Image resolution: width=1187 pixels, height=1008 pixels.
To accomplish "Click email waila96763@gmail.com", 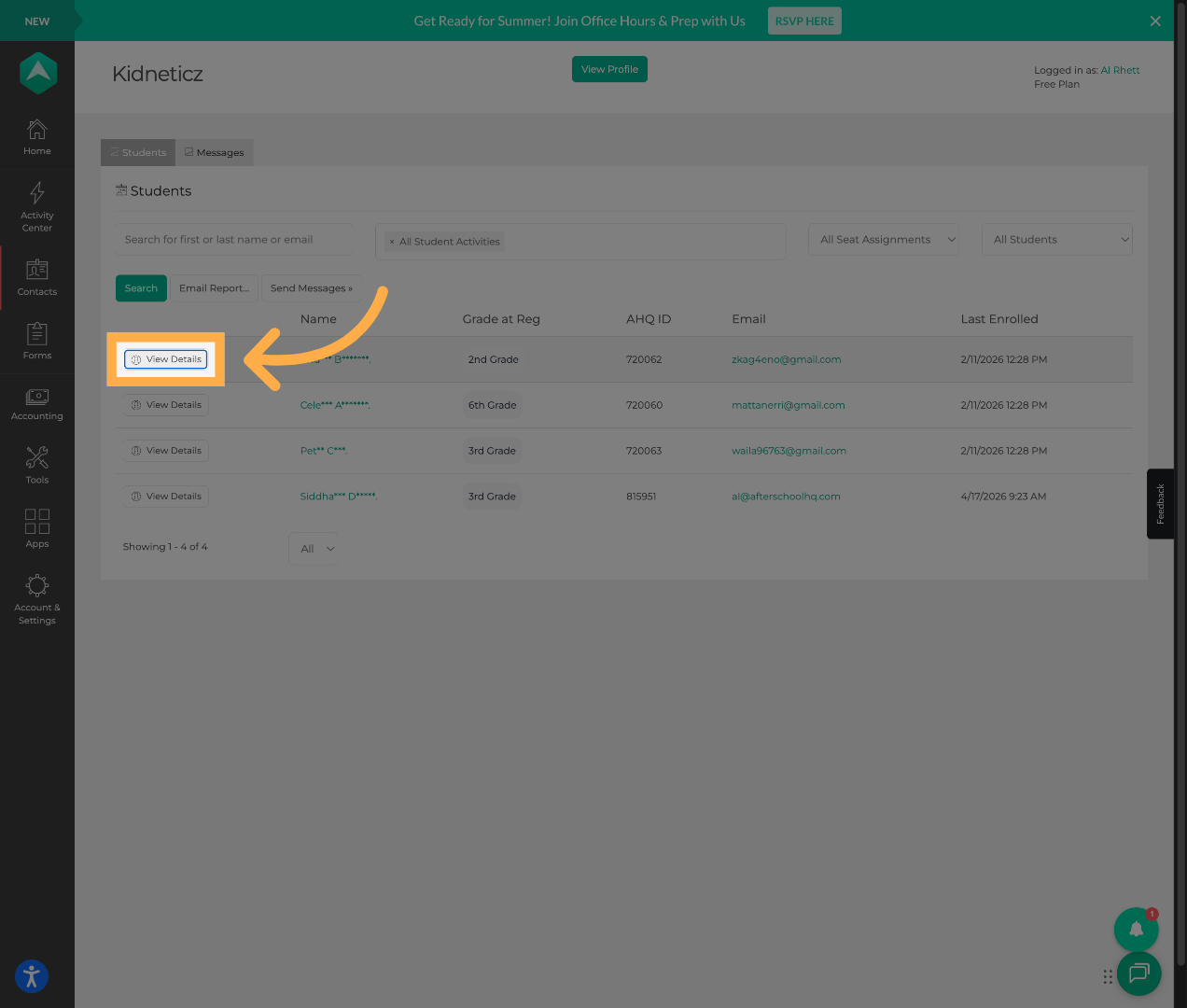I will click(789, 451).
